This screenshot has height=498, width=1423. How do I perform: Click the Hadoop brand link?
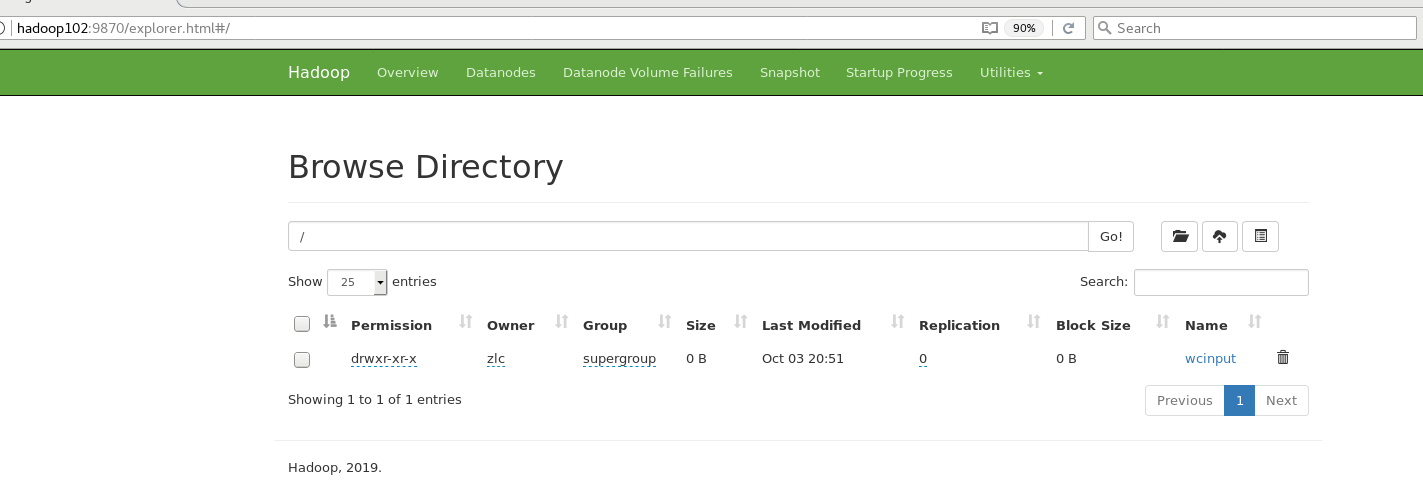[x=319, y=72]
